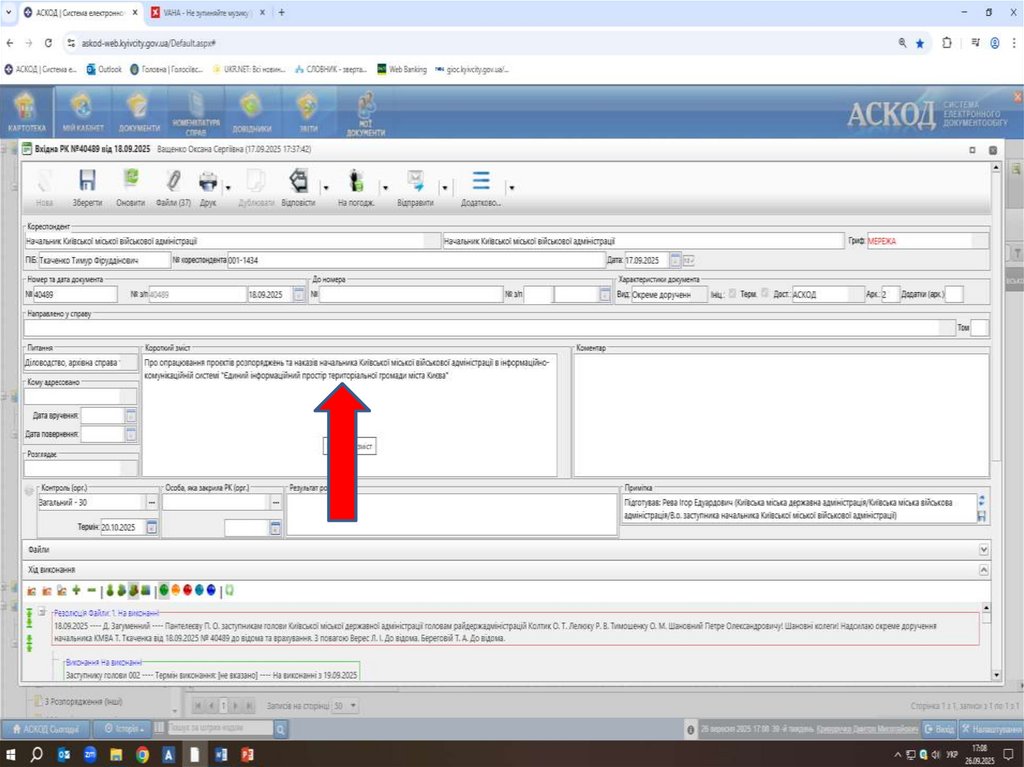The width and height of the screenshot is (1024, 767).
Task: Expand the Відправити dropdown arrow
Action: pyautogui.click(x=444, y=188)
